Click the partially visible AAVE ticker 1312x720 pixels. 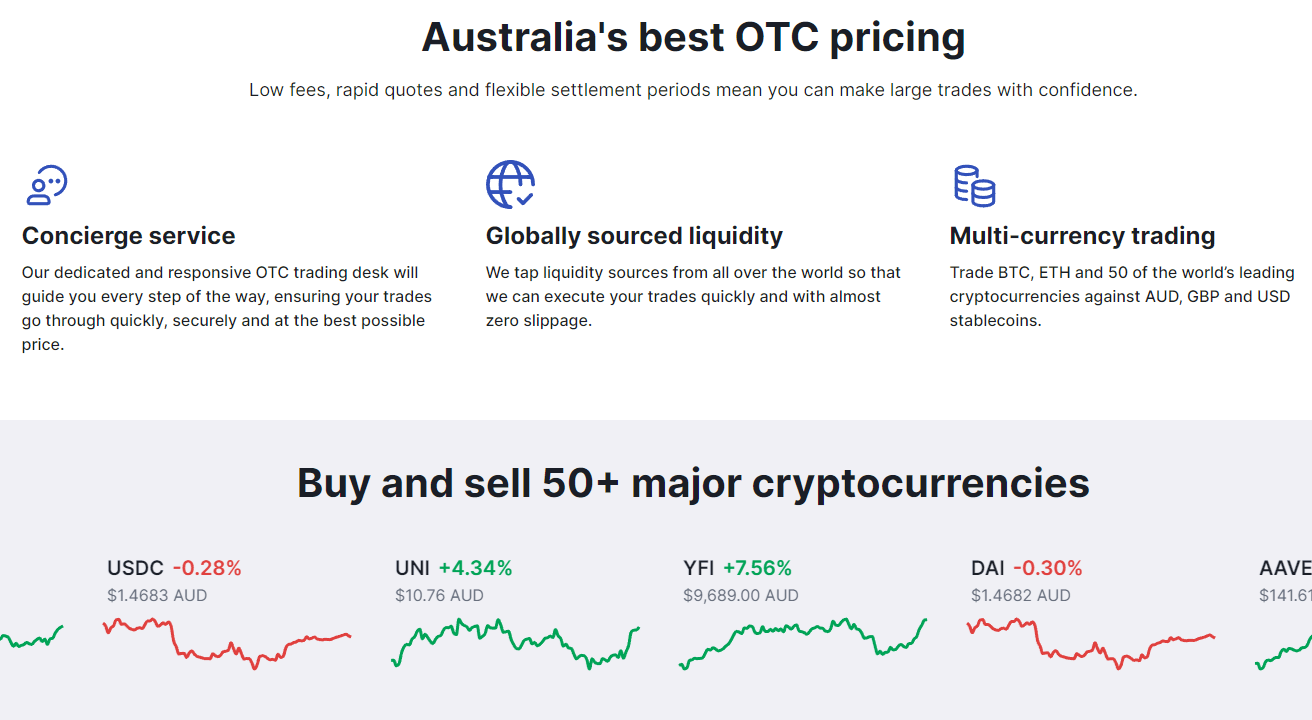pyautogui.click(x=1285, y=568)
